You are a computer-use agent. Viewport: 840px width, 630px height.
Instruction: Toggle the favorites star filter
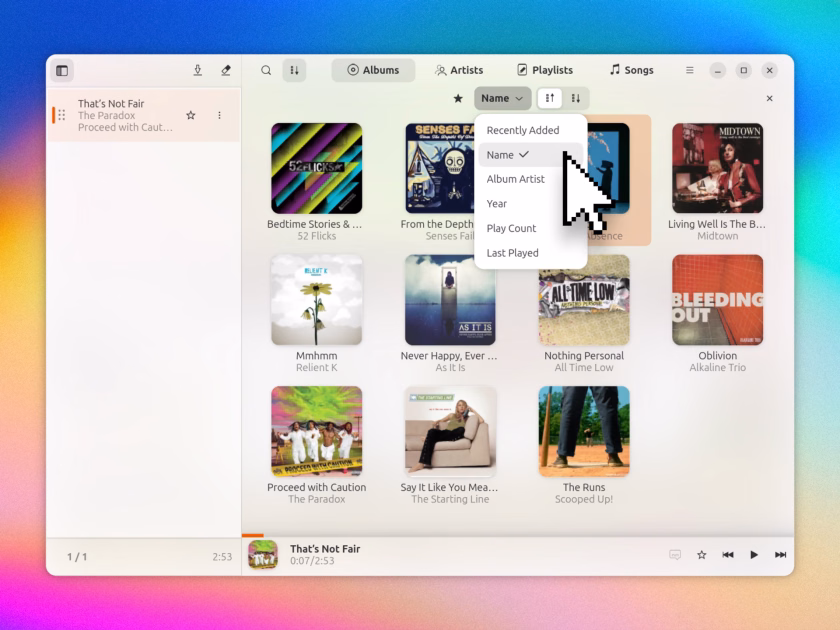point(458,99)
